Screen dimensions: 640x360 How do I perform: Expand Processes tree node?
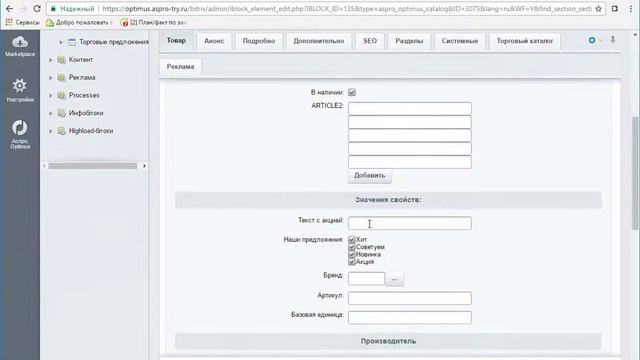51,96
